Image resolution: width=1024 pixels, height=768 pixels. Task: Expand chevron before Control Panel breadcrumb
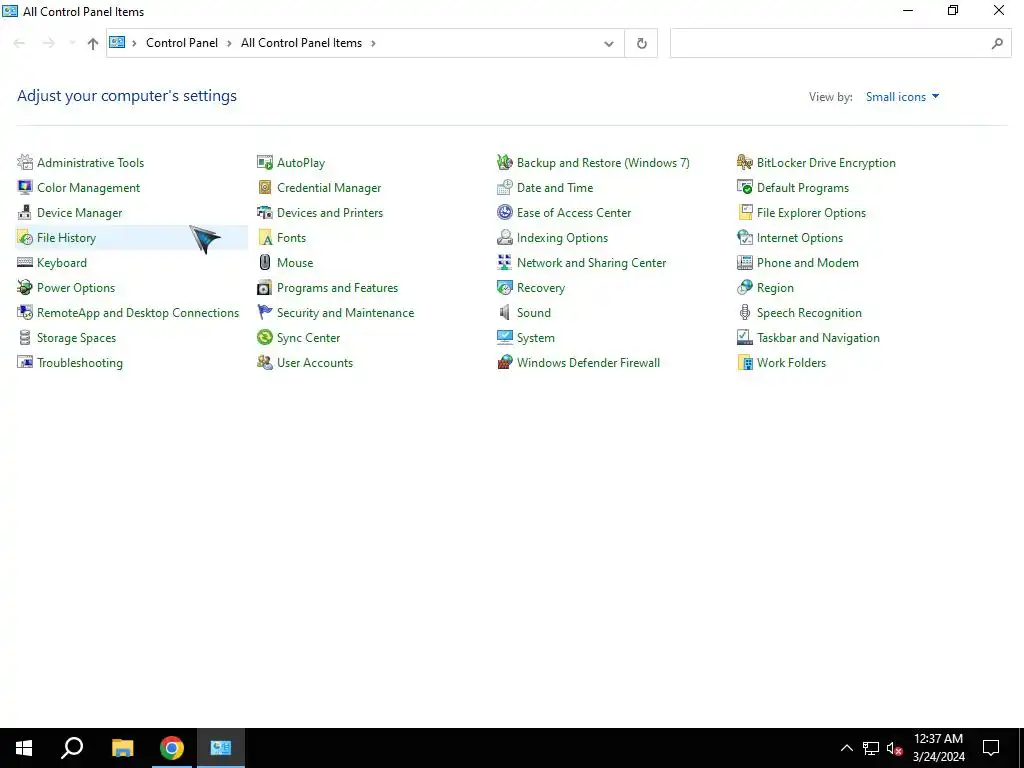coord(134,43)
